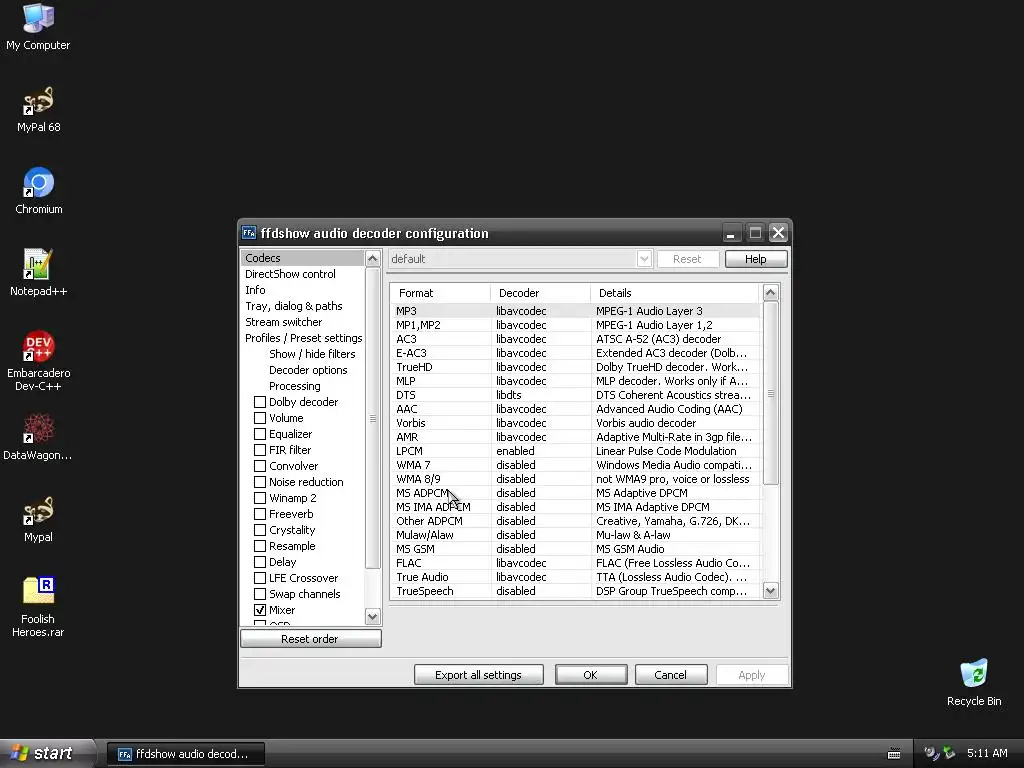The width and height of the screenshot is (1024, 768).
Task: Toggle the Equalizer checkbox
Action: coord(260,434)
